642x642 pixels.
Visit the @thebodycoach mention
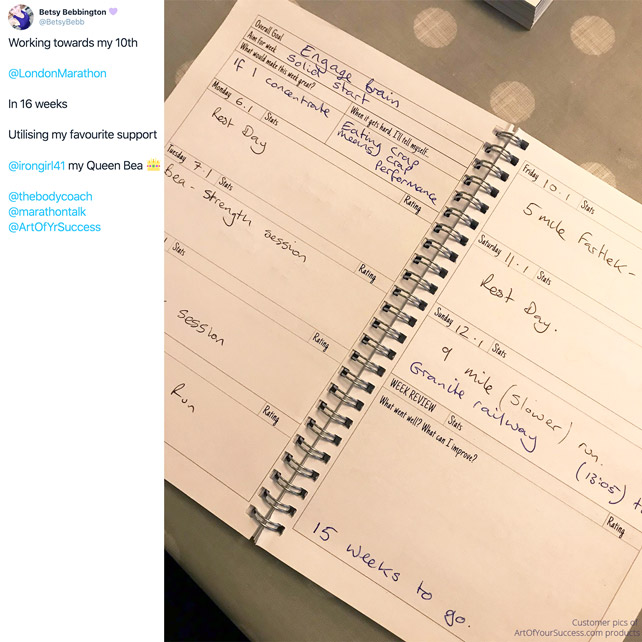click(50, 197)
